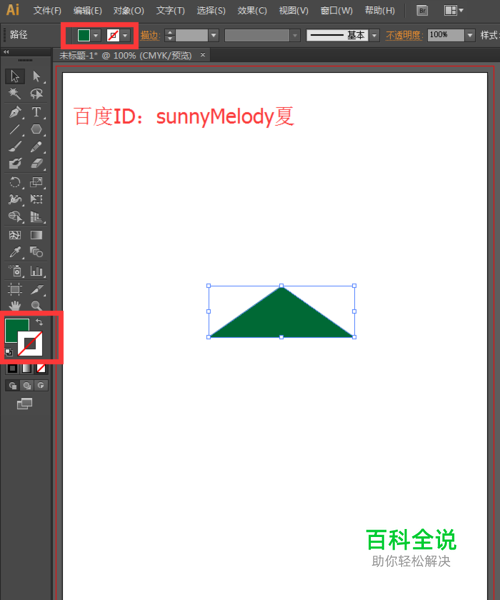Viewport: 500px width, 600px height.
Task: Open the 描边 stroke panel link
Action: tap(150, 36)
